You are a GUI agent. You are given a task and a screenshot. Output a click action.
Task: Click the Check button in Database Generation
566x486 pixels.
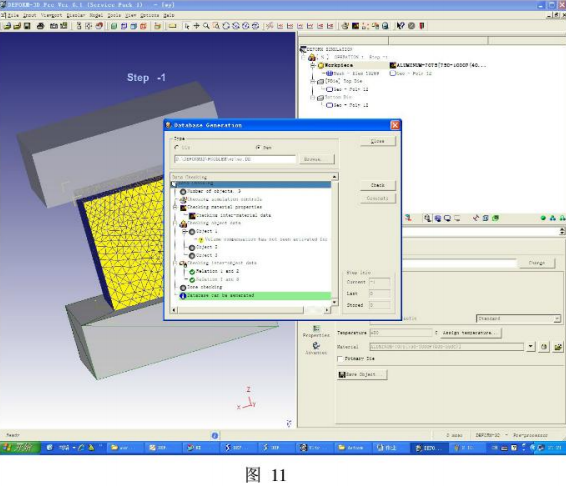(x=378, y=185)
